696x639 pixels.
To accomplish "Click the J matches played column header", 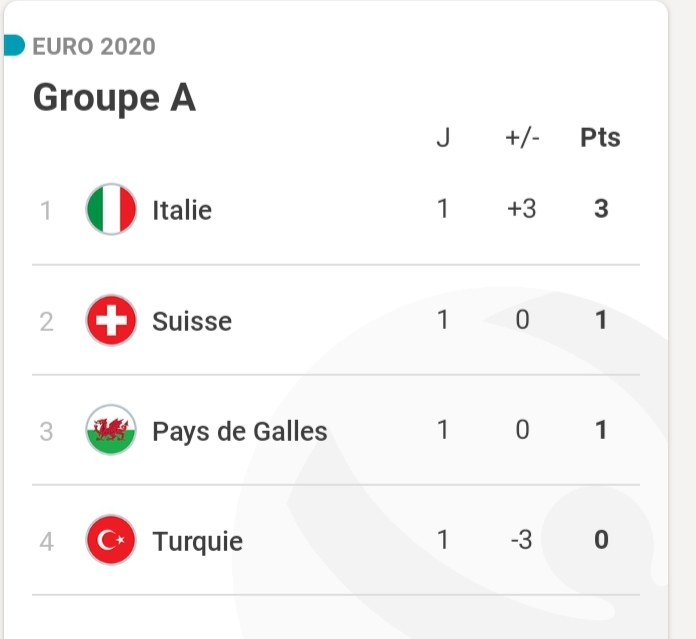I will point(443,138).
